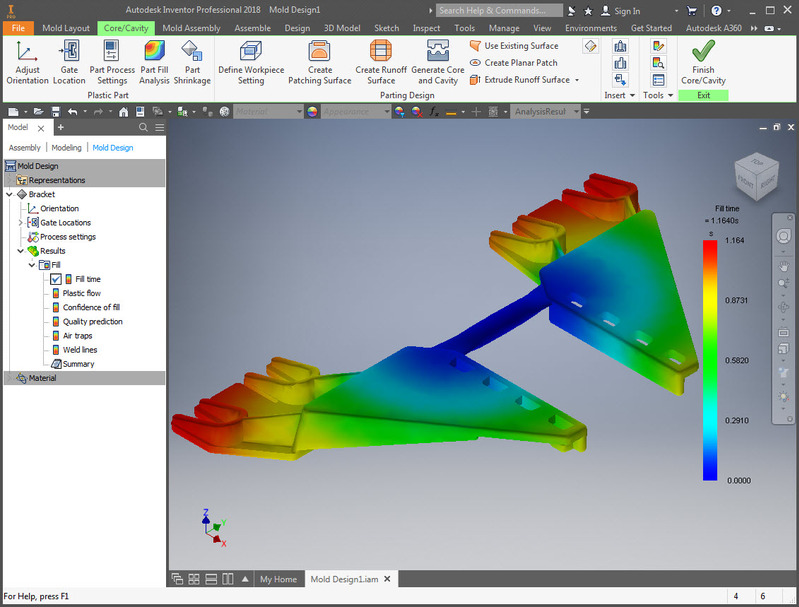Select the Gate Location tool
Screen dimensions: 799x607
69,62
